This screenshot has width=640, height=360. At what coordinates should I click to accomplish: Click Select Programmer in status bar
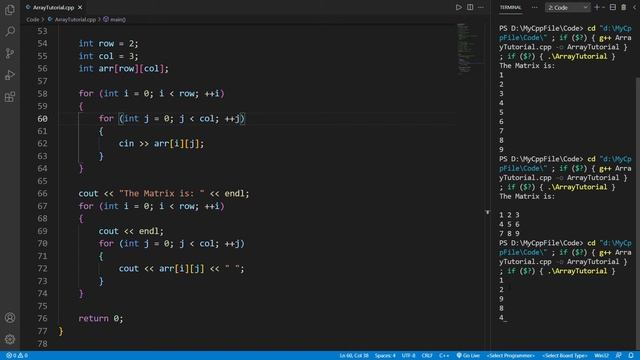tap(511, 356)
